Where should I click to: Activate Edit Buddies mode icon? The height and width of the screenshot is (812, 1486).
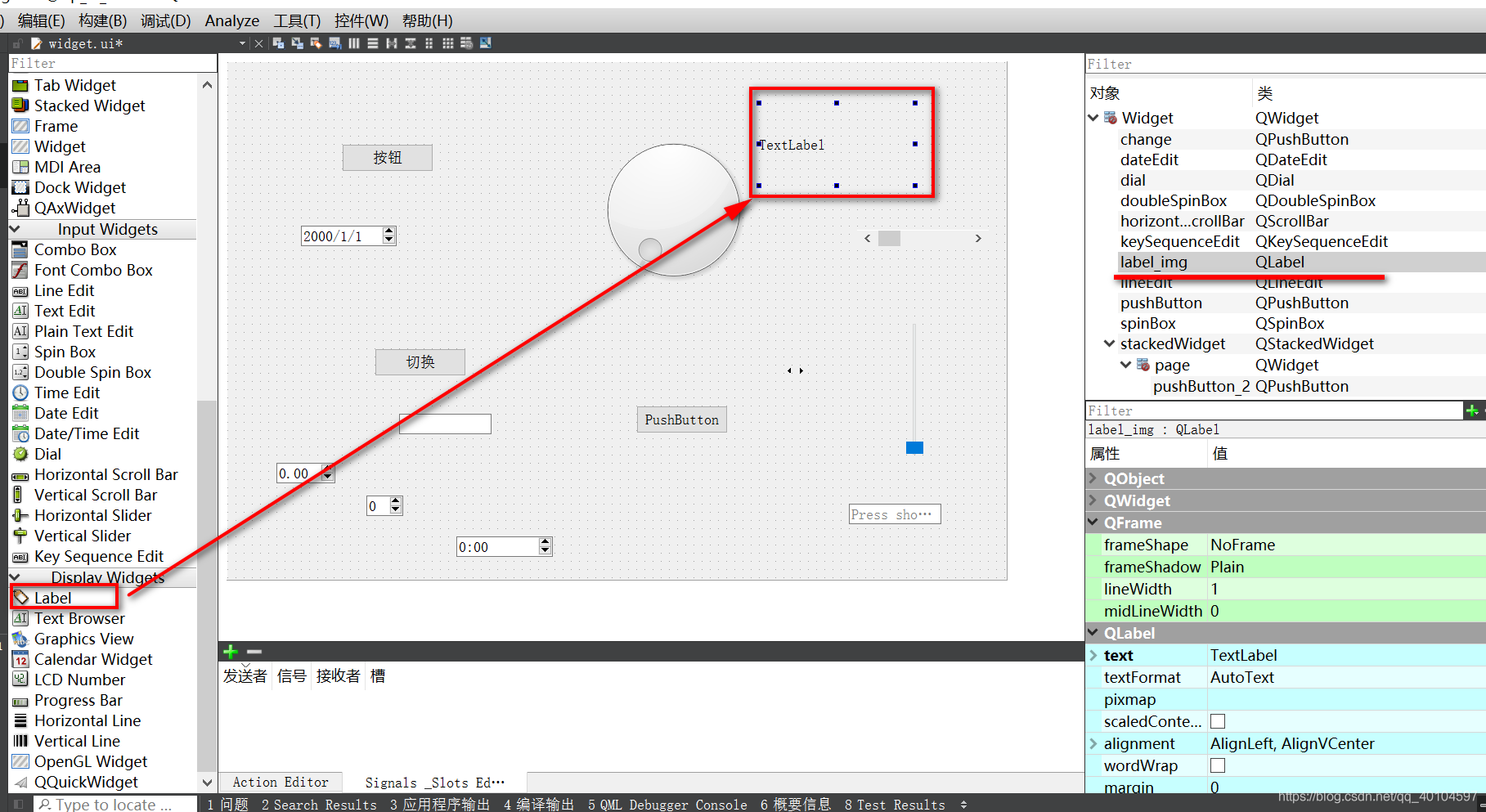point(316,43)
